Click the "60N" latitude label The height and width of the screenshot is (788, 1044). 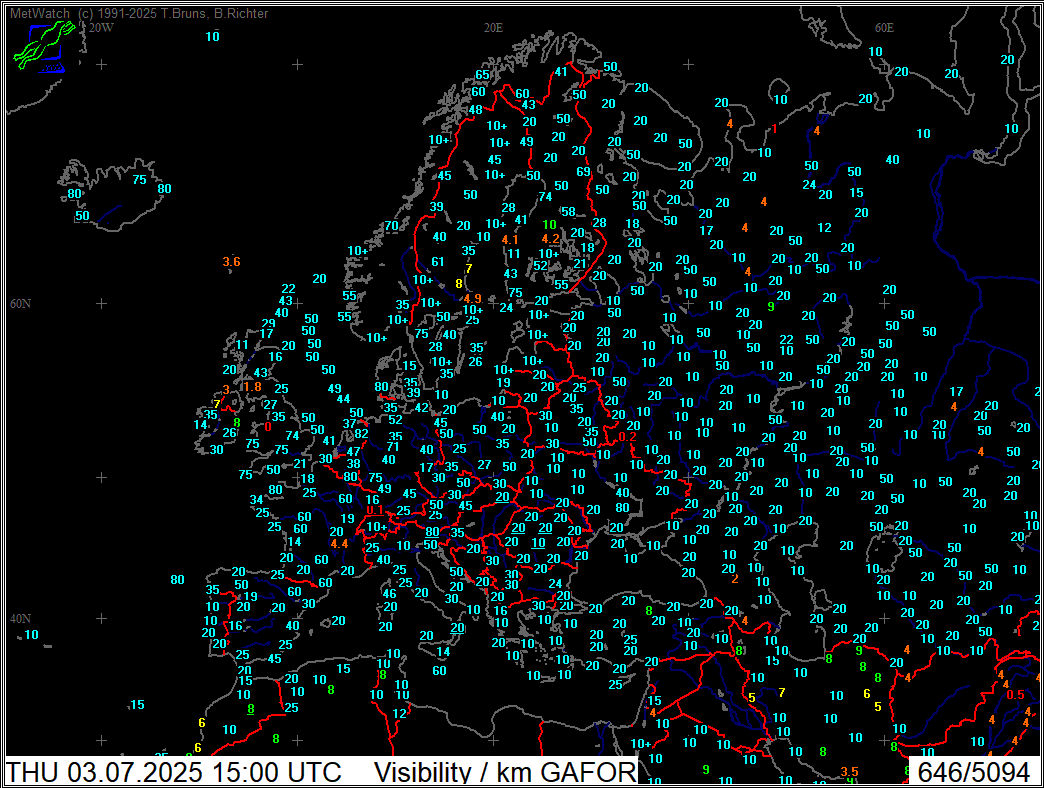[20, 303]
